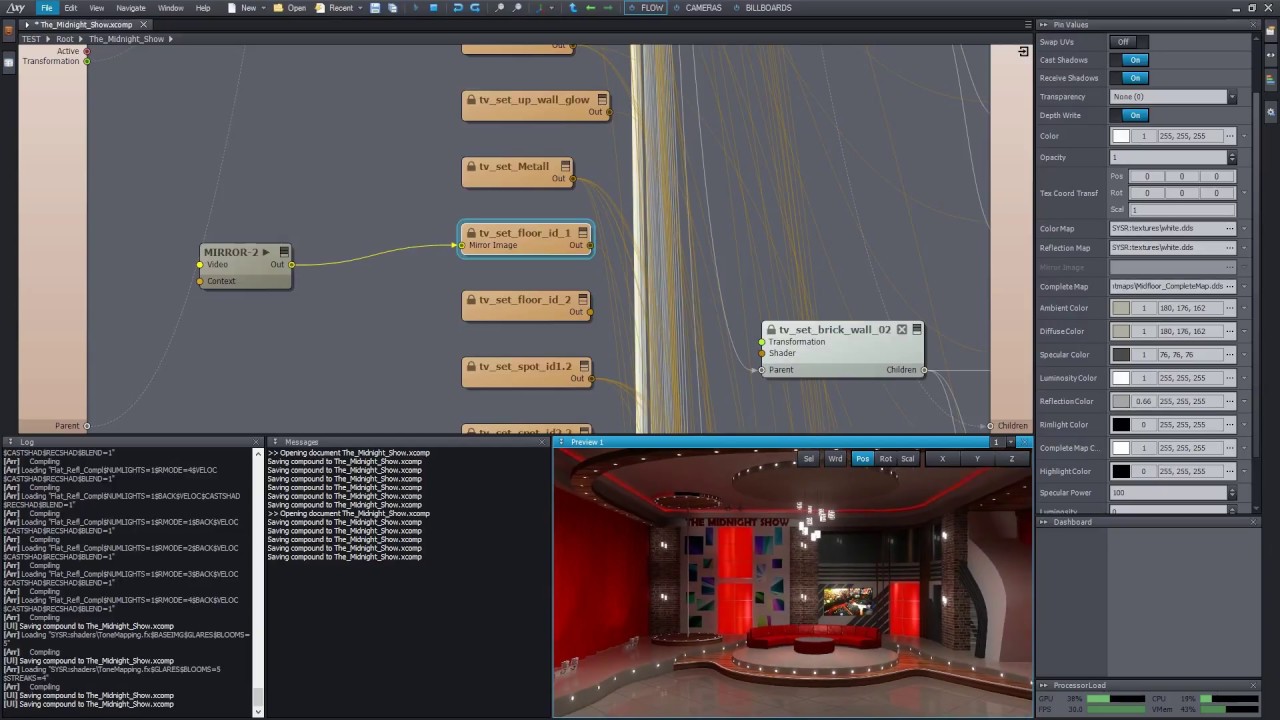Click the Stop icon in the top toolbar

point(433,8)
